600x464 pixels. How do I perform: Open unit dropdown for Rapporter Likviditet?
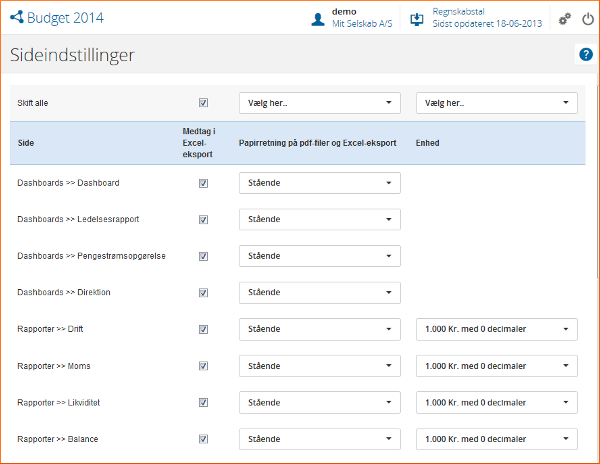tap(496, 402)
